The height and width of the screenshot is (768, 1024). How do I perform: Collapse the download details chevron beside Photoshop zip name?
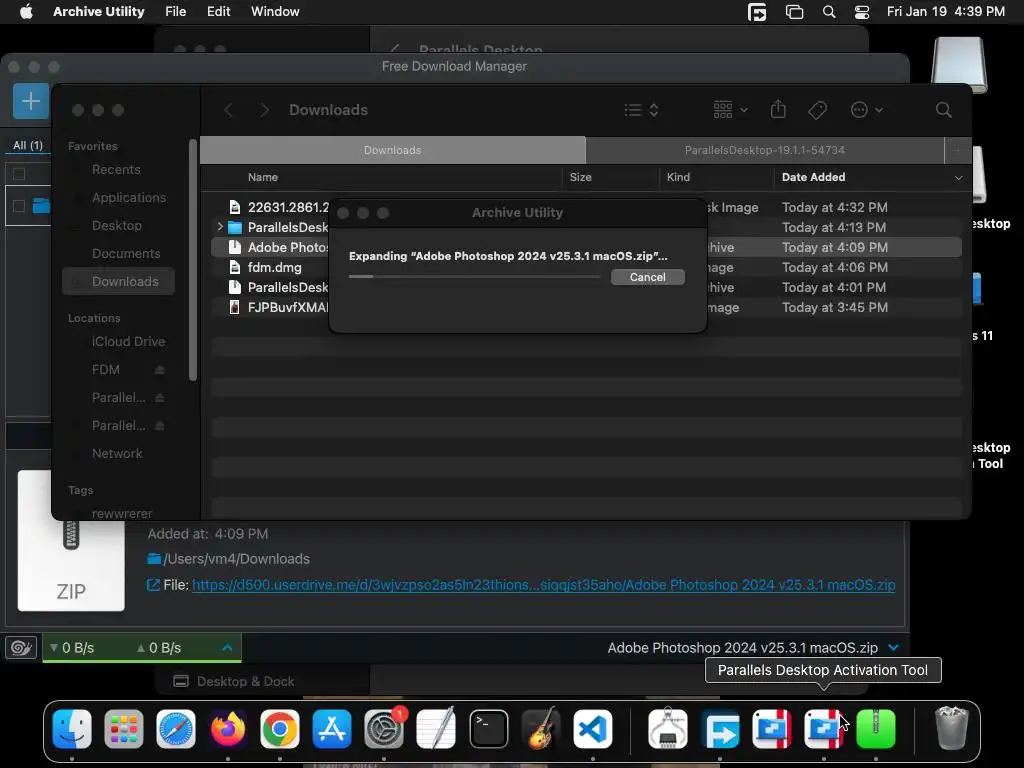click(893, 648)
